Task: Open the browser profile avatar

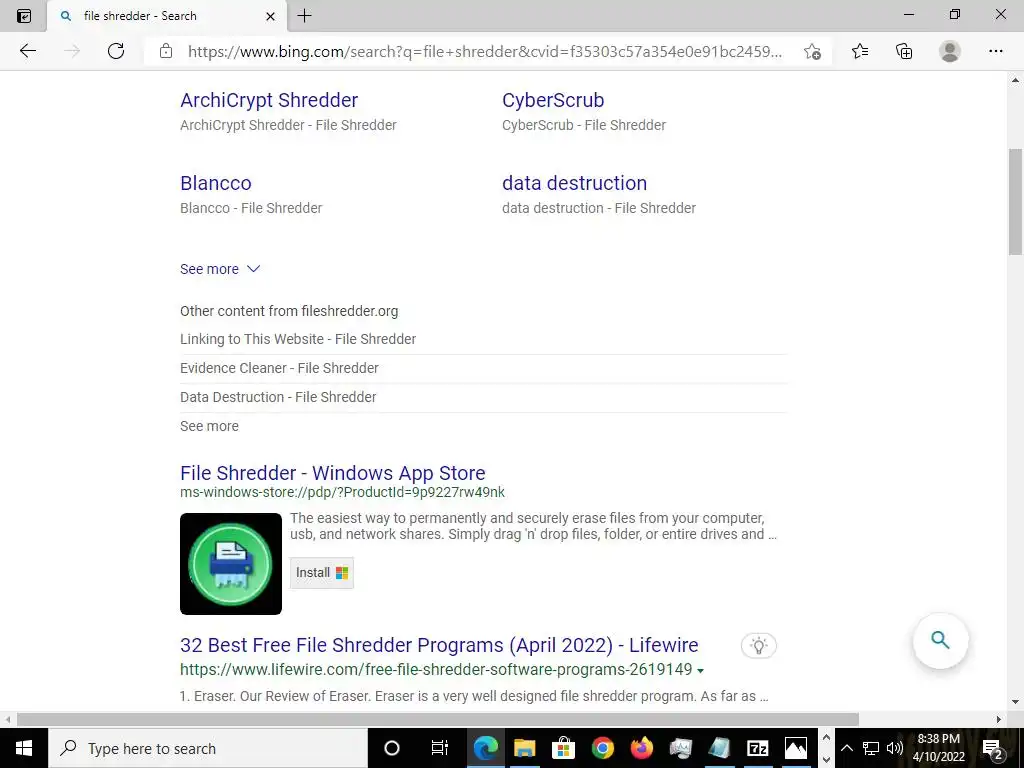Action: point(950,51)
